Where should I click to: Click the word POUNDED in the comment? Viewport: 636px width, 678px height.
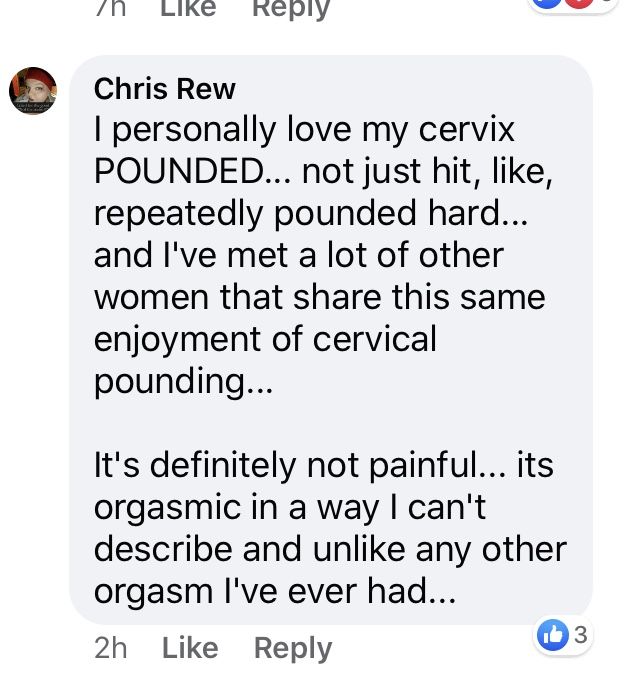176,171
